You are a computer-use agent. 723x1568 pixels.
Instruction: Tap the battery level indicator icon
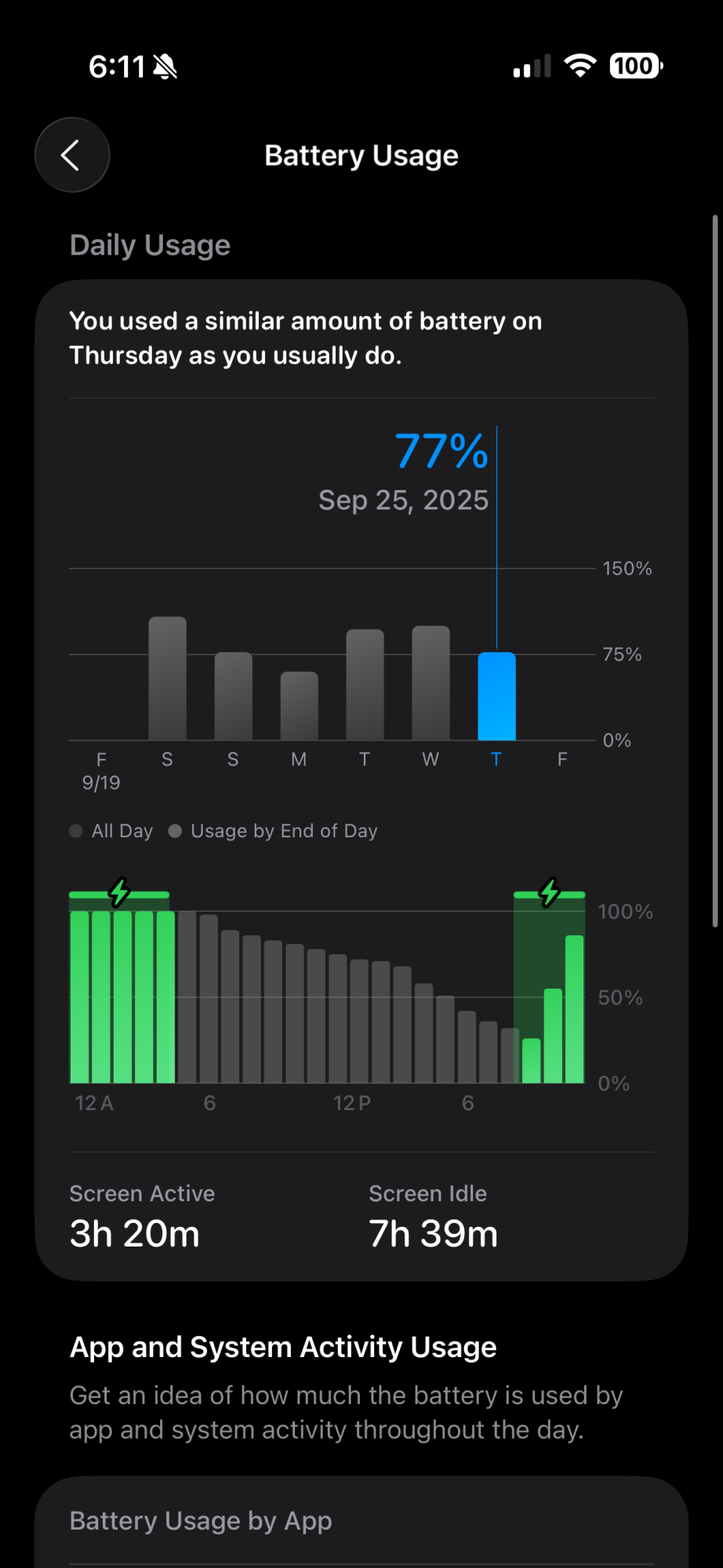636,66
